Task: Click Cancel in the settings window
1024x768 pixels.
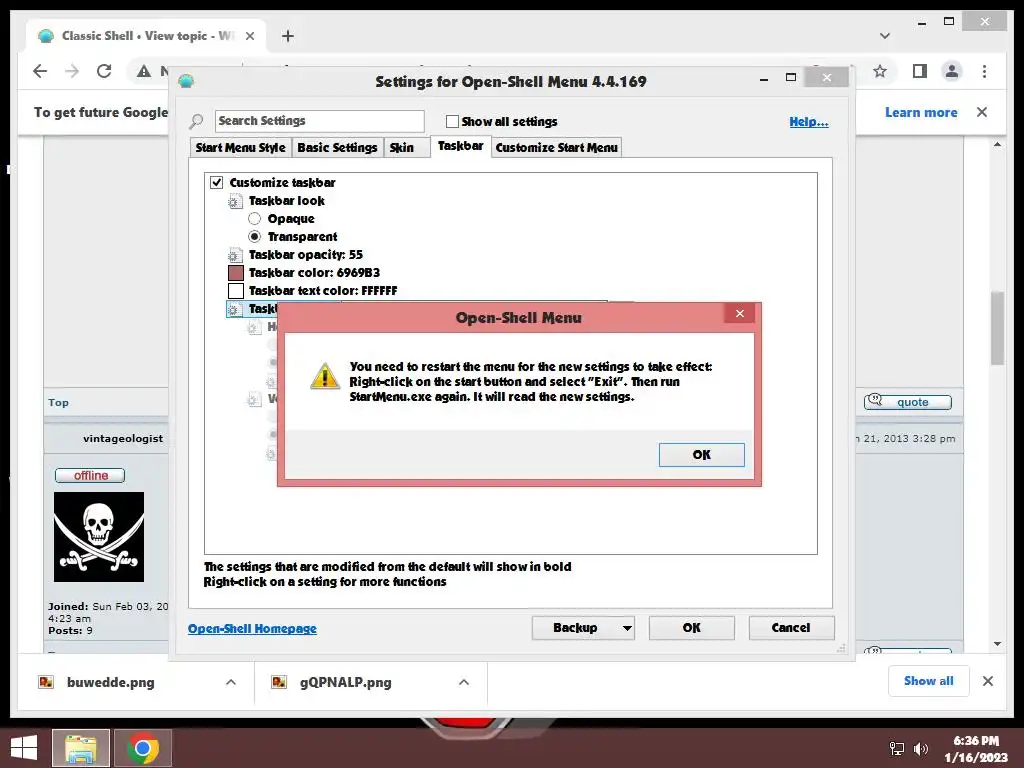Action: tap(791, 628)
